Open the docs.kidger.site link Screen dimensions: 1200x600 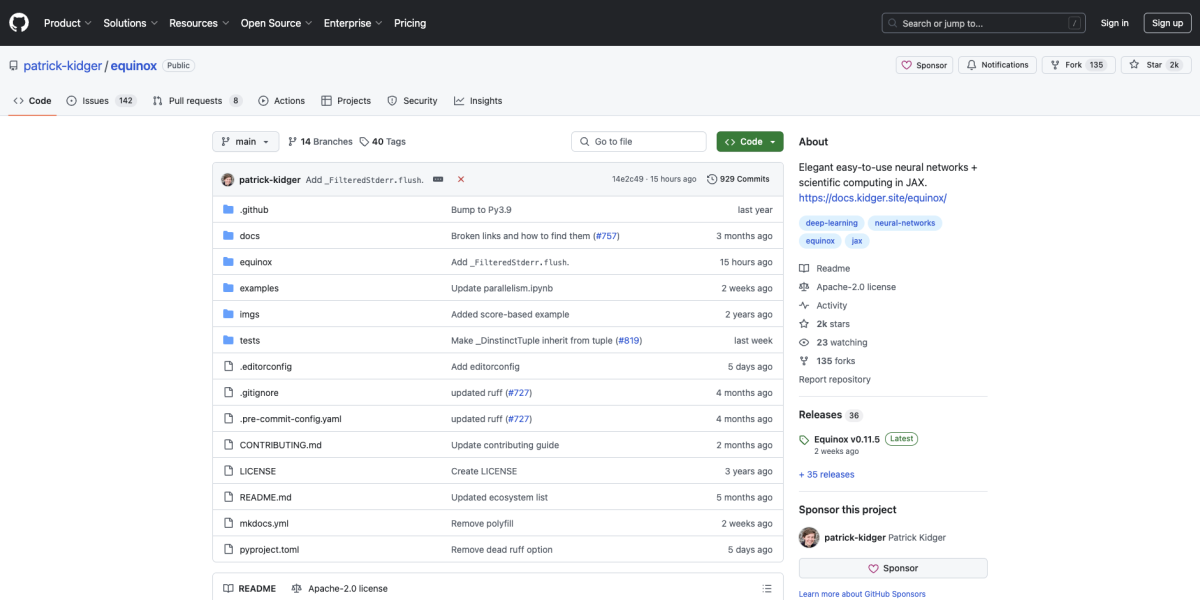coord(872,198)
